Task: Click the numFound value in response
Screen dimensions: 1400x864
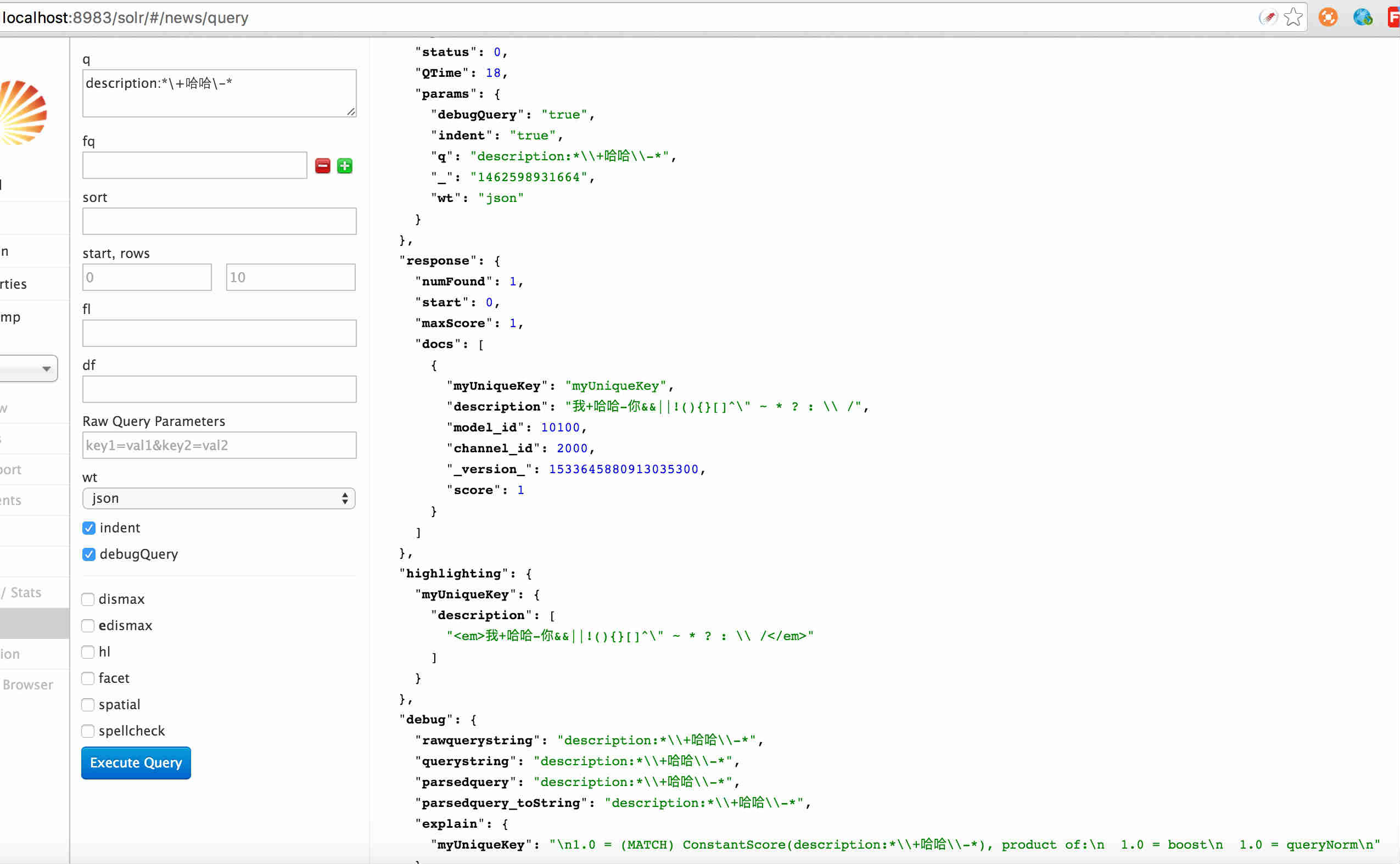Action: click(x=513, y=281)
